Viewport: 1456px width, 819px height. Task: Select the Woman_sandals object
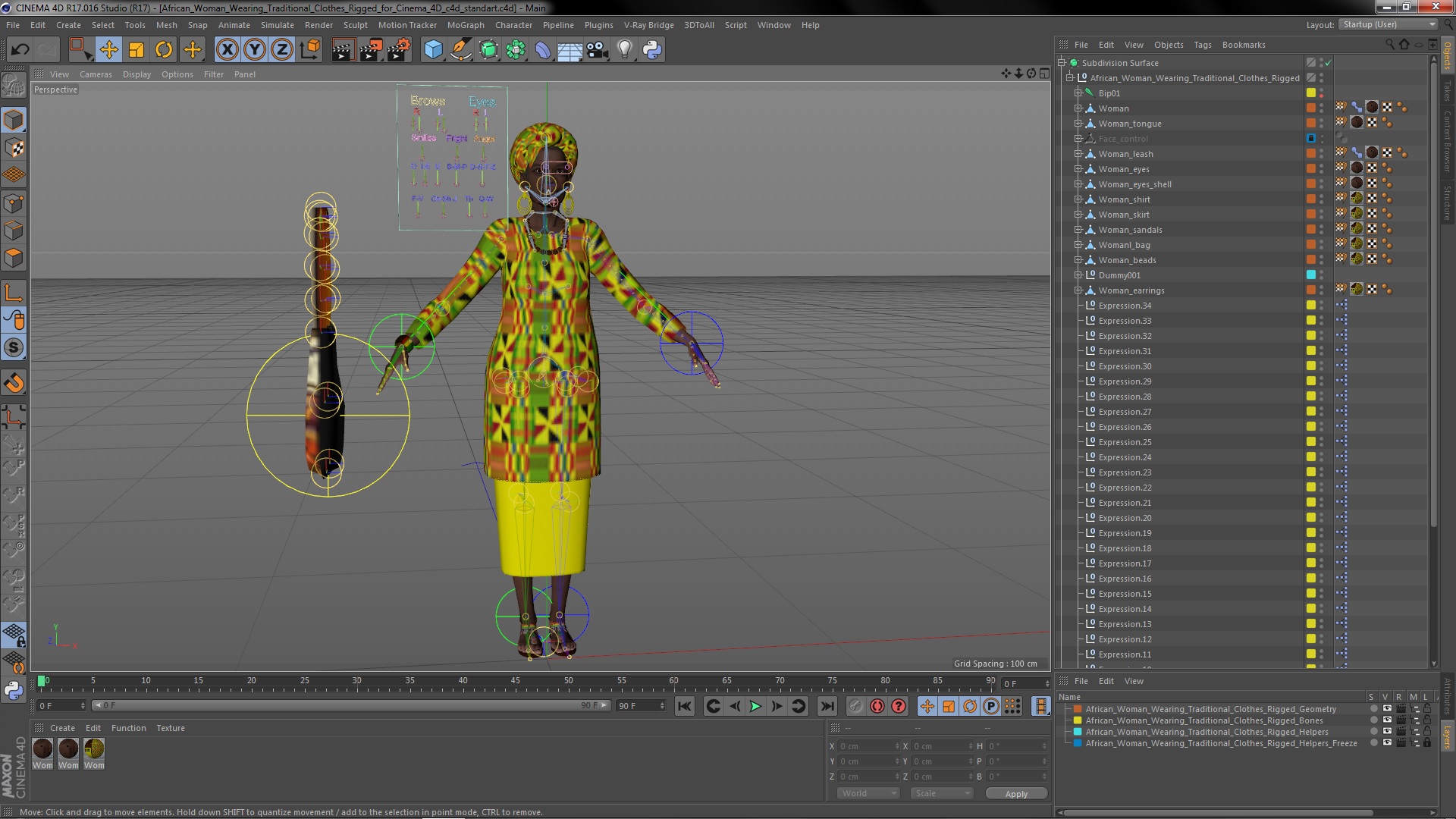click(1130, 230)
